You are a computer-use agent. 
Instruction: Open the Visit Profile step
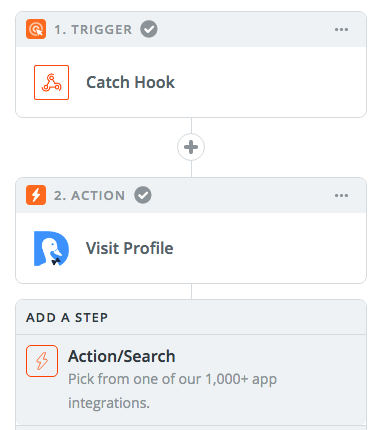[191, 248]
